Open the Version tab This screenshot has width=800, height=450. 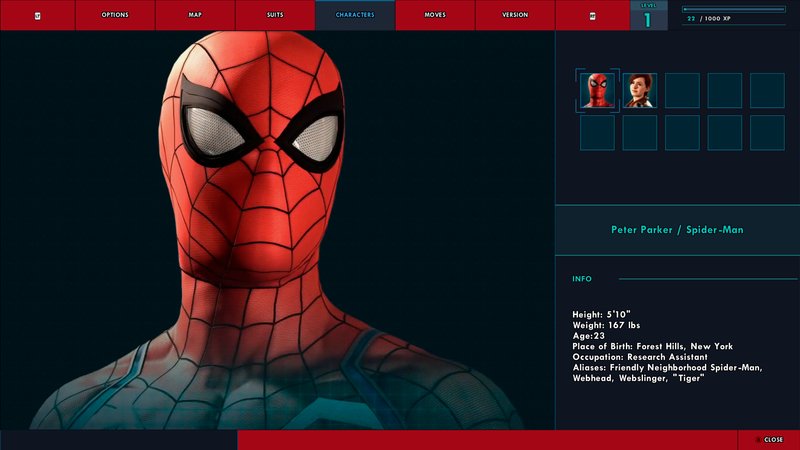515,15
